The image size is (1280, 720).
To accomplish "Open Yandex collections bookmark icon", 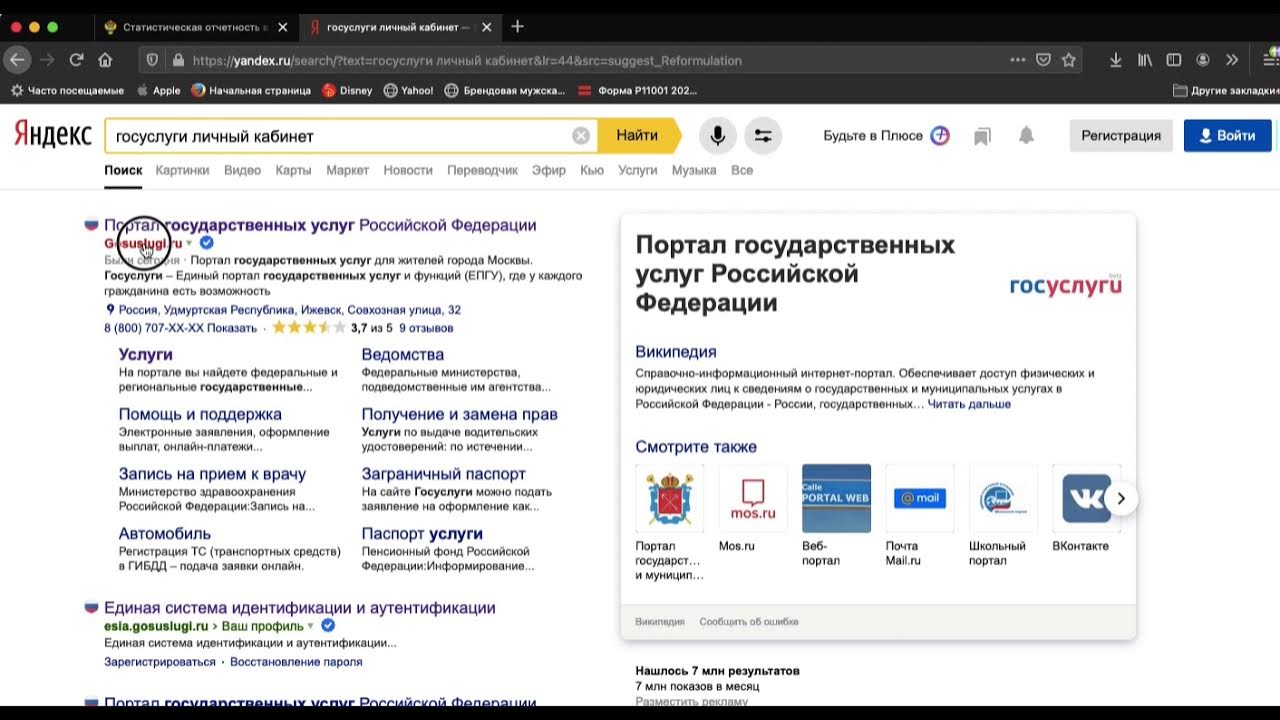I will [982, 136].
